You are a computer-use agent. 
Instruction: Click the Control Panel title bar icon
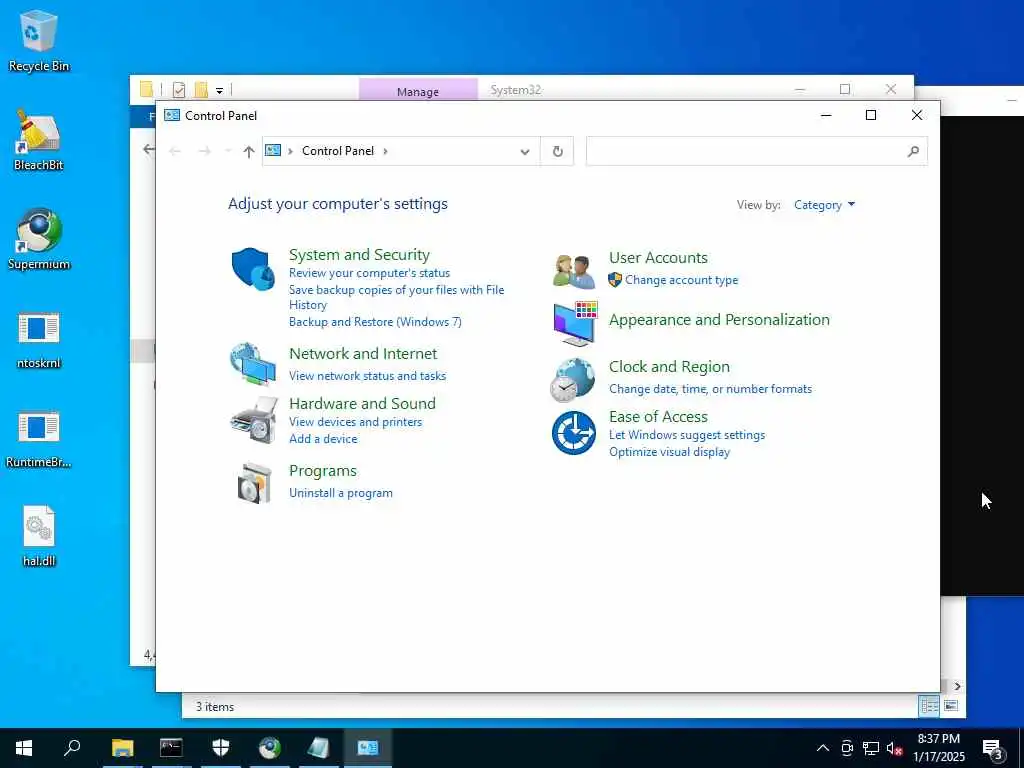pos(172,116)
